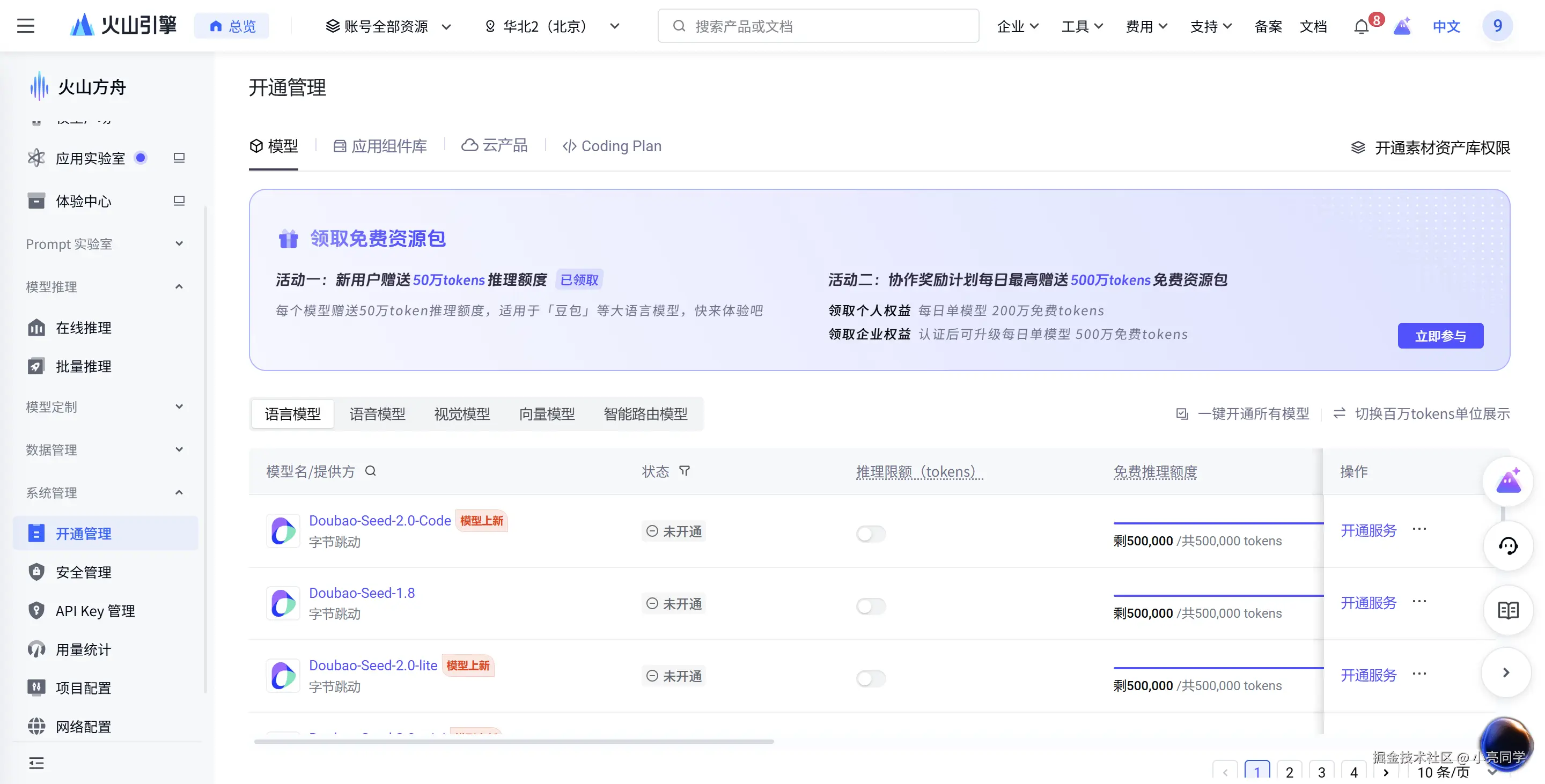Go to page 2 of the model list
The image size is (1545, 784).
1290,772
